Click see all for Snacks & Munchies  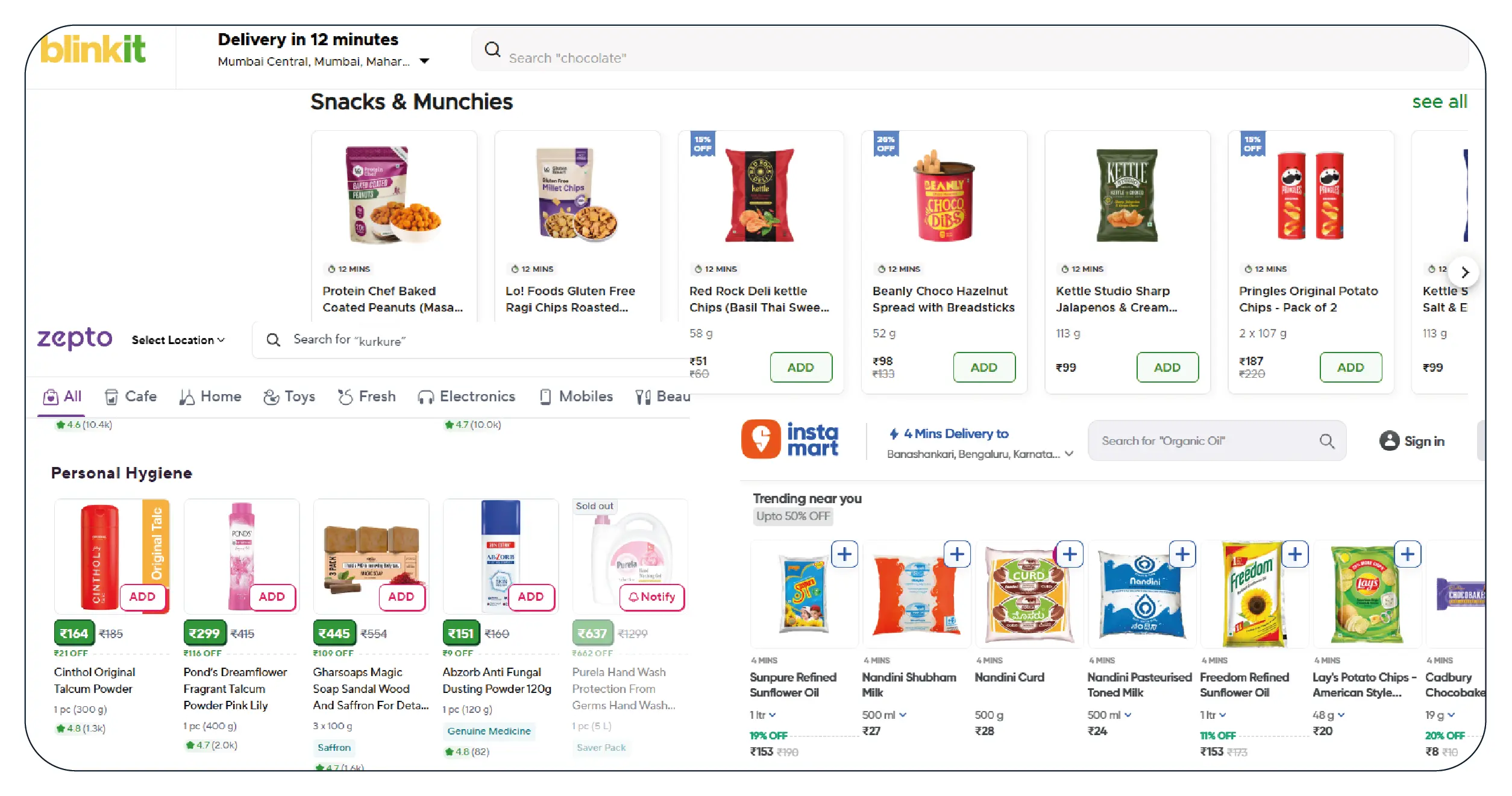click(1439, 102)
